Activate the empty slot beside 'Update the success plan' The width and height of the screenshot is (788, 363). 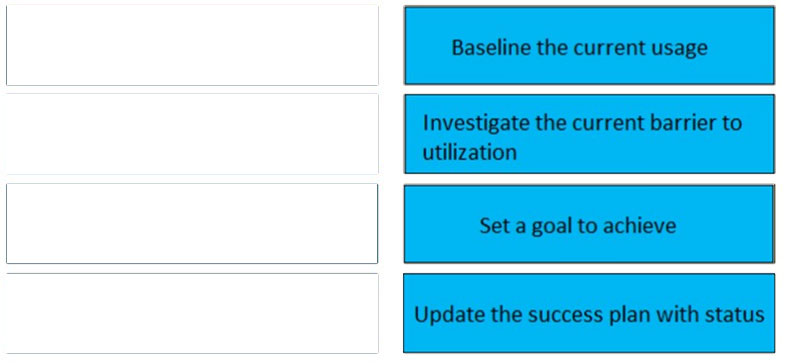[x=192, y=313]
